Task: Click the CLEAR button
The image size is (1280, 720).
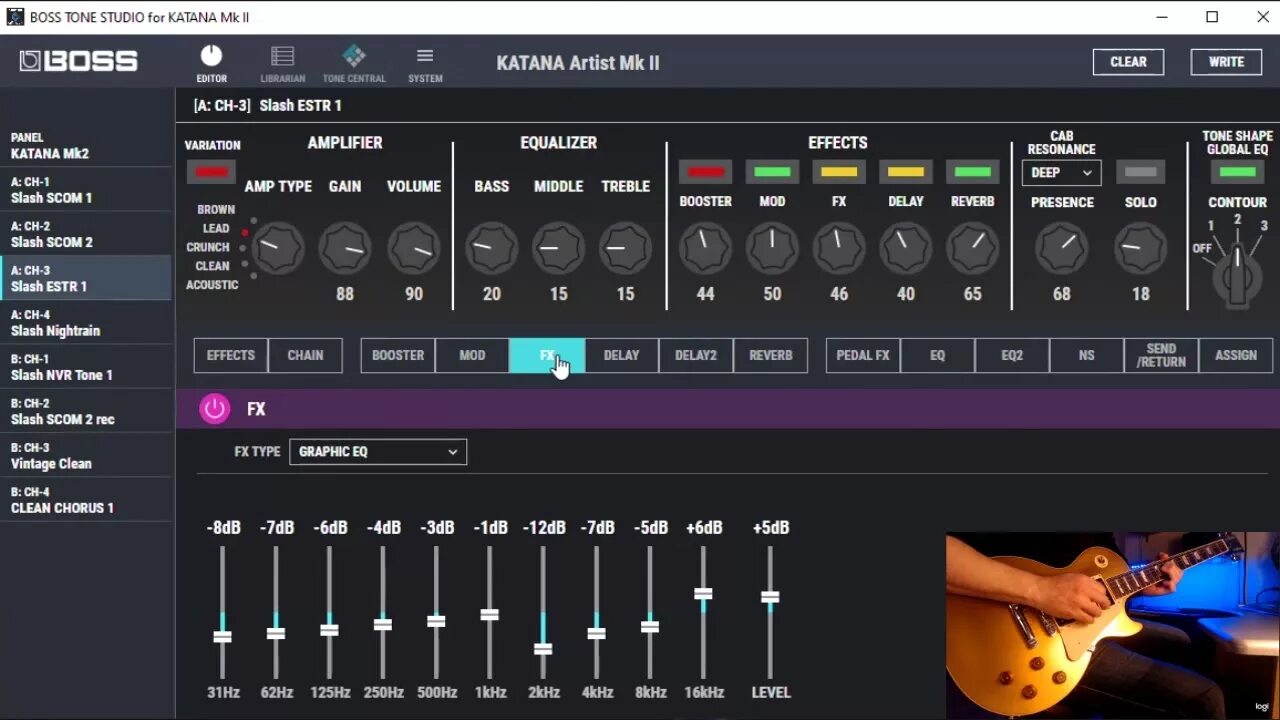Action: [x=1128, y=61]
